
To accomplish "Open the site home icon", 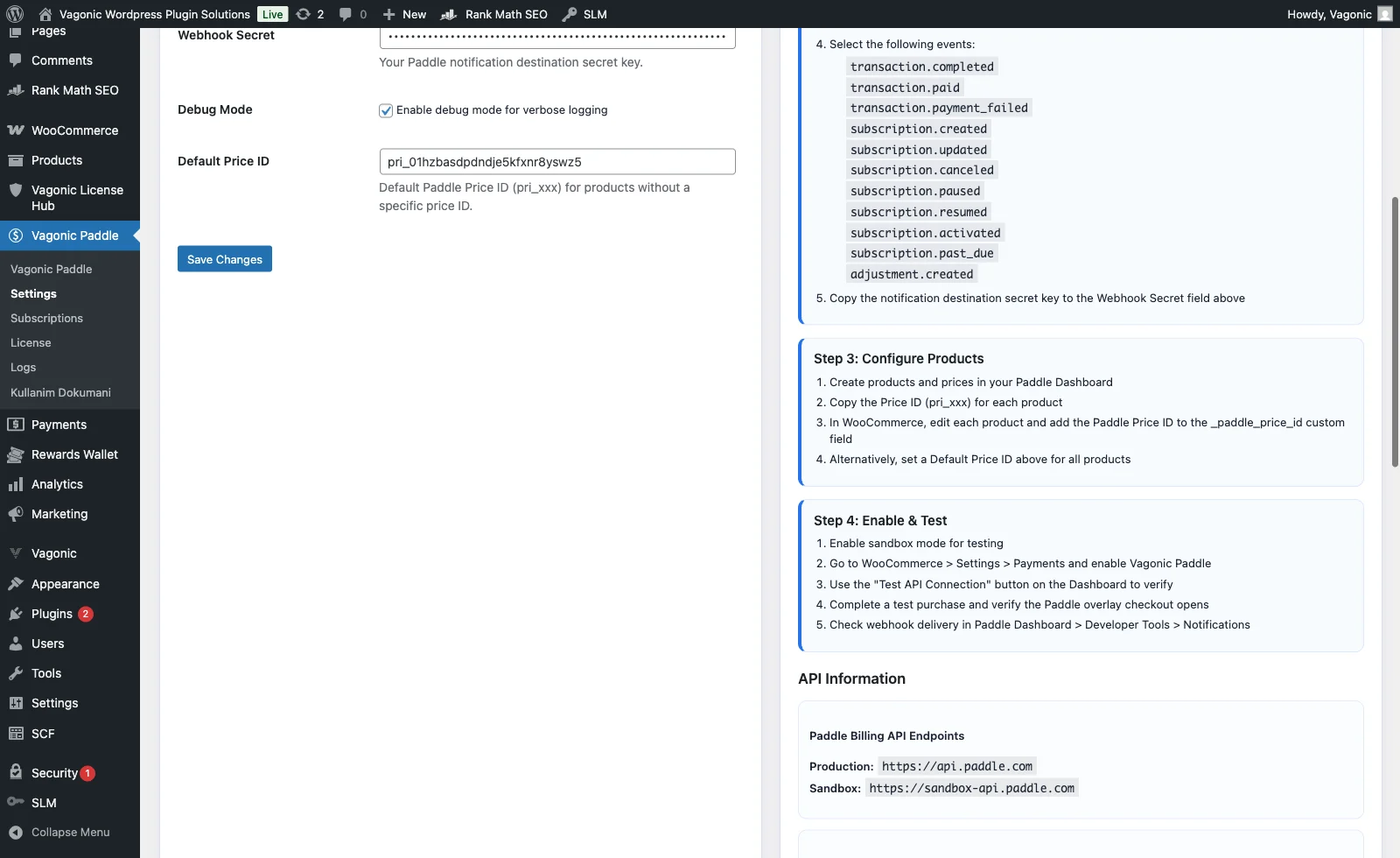I will point(45,14).
